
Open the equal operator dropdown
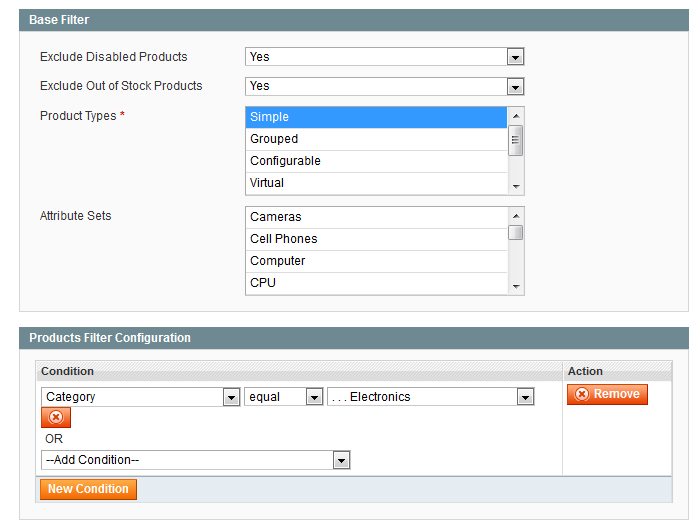coord(284,397)
